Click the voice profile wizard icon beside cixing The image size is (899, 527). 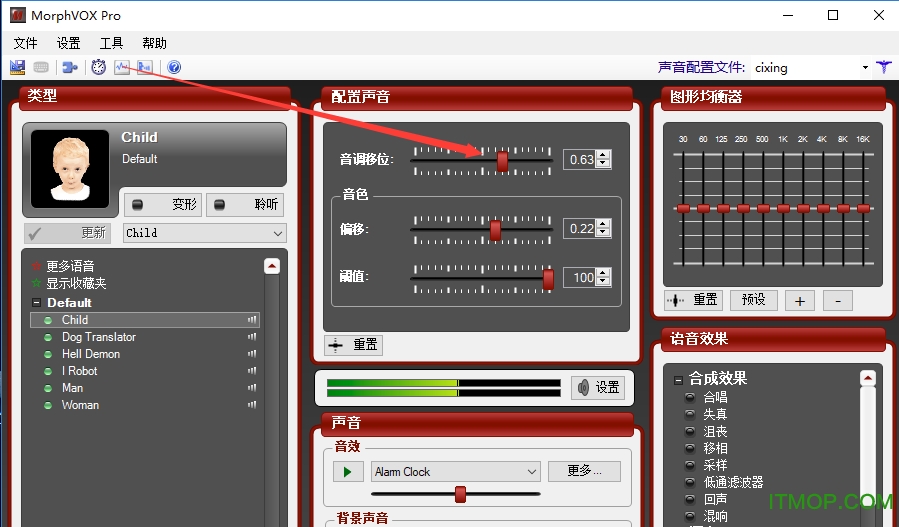[x=884, y=67]
